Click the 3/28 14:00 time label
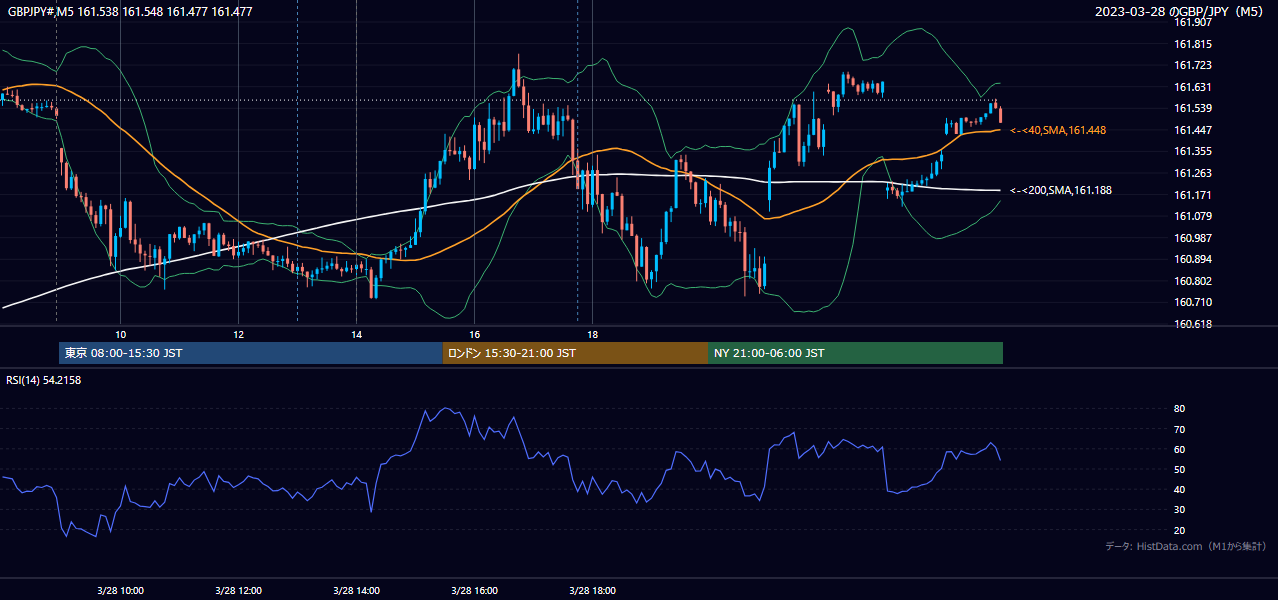 [x=356, y=591]
